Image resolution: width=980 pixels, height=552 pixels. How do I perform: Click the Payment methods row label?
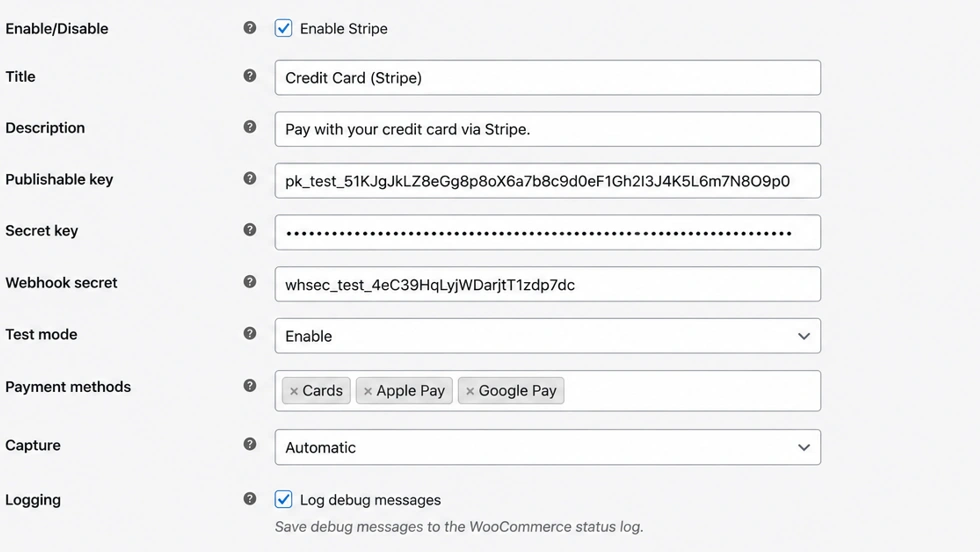[x=68, y=387]
